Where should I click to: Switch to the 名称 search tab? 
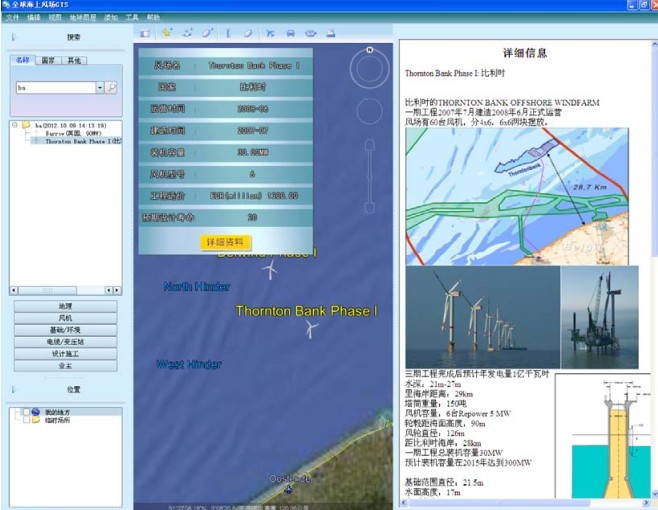(x=23, y=60)
